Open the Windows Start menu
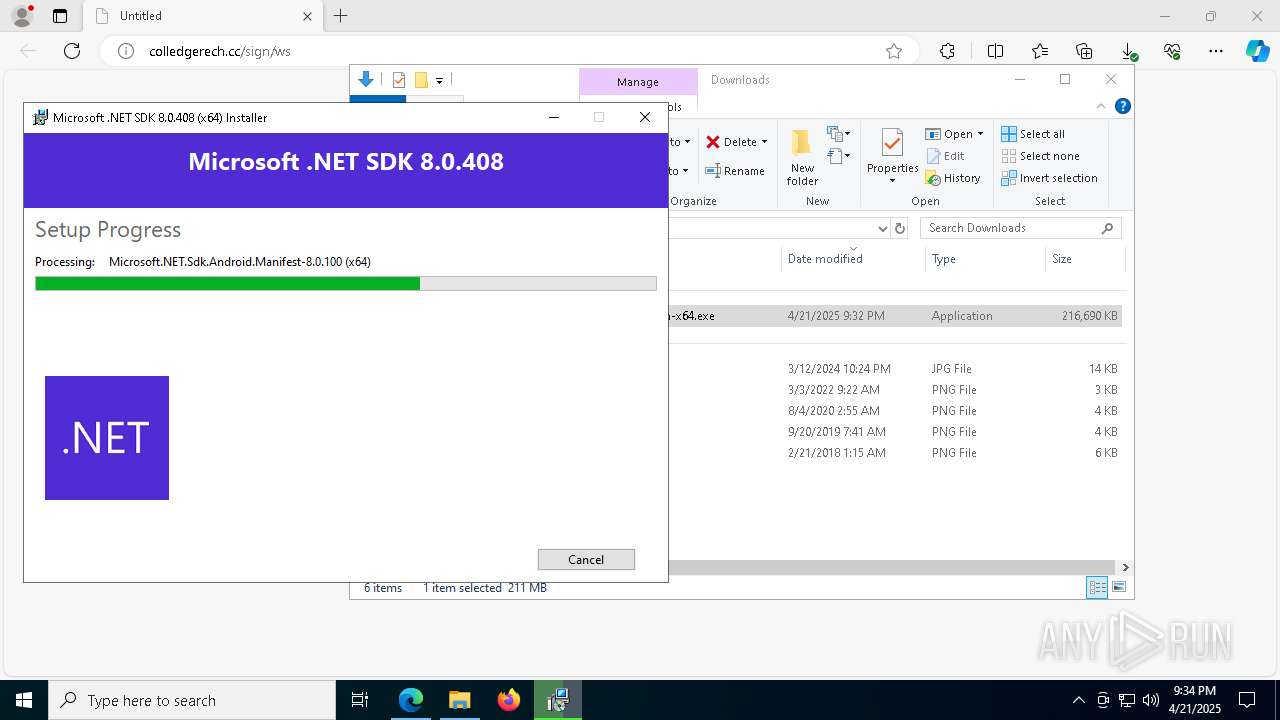This screenshot has width=1280, height=720. [23, 700]
